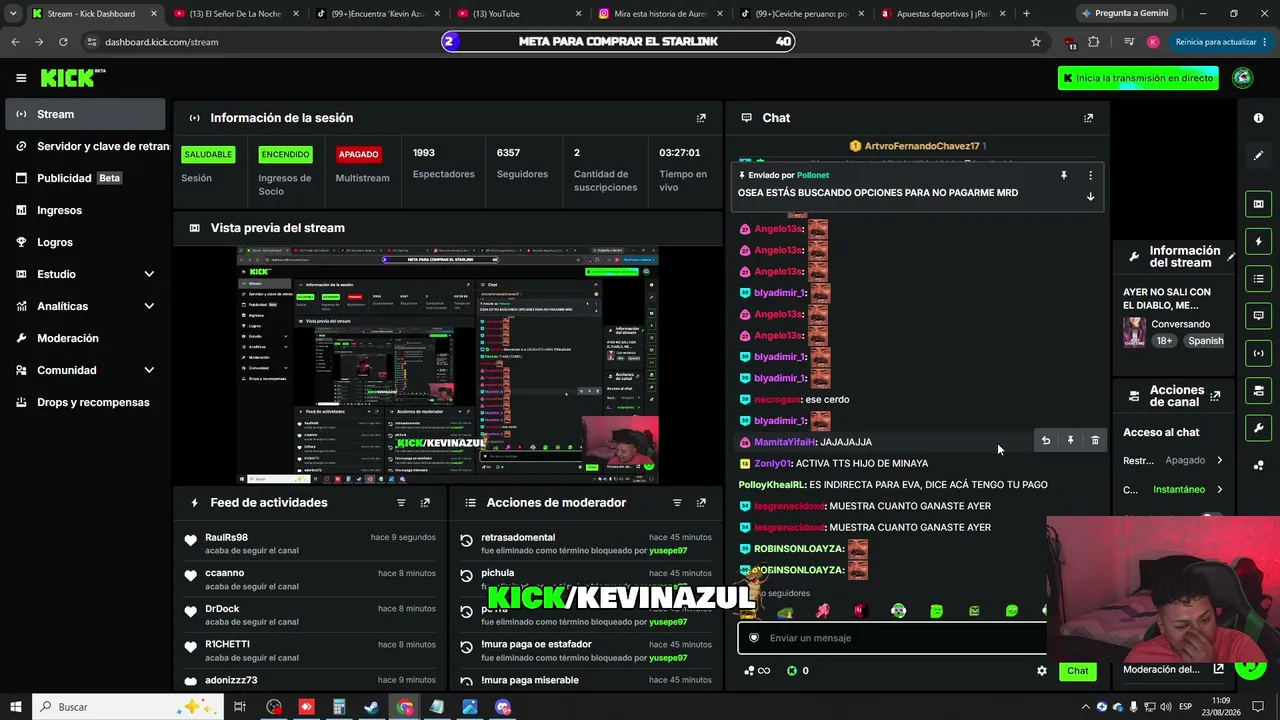Viewport: 1280px width, 720px height.
Task: Open the stream preview thumbnail
Action: [447, 365]
